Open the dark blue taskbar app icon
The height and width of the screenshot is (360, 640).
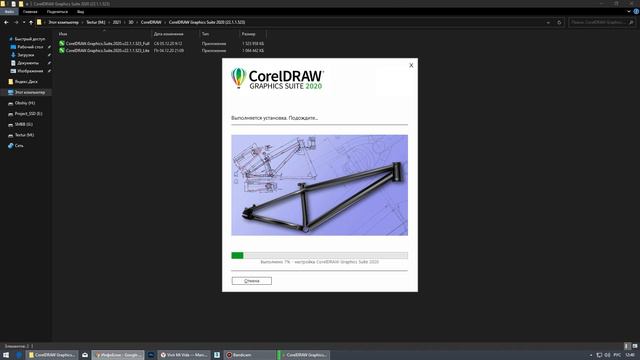[151, 355]
